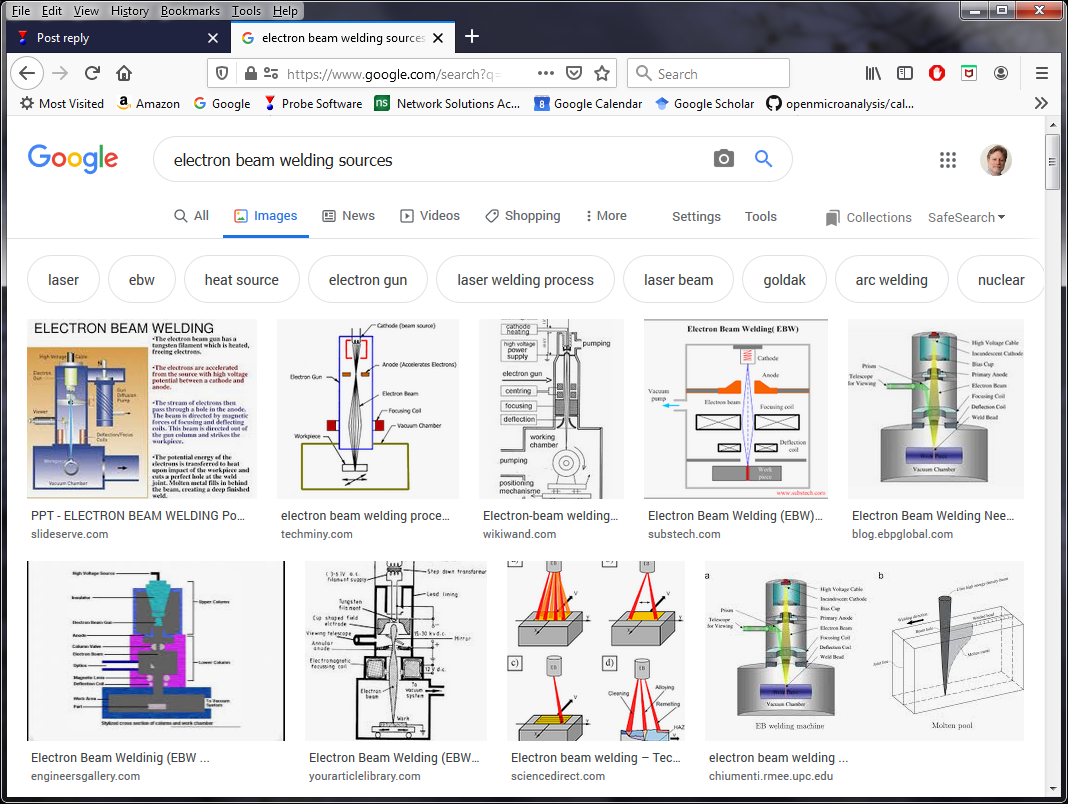1068x804 pixels.
Task: Click the page vertical scrollbar thumb
Action: click(1052, 160)
